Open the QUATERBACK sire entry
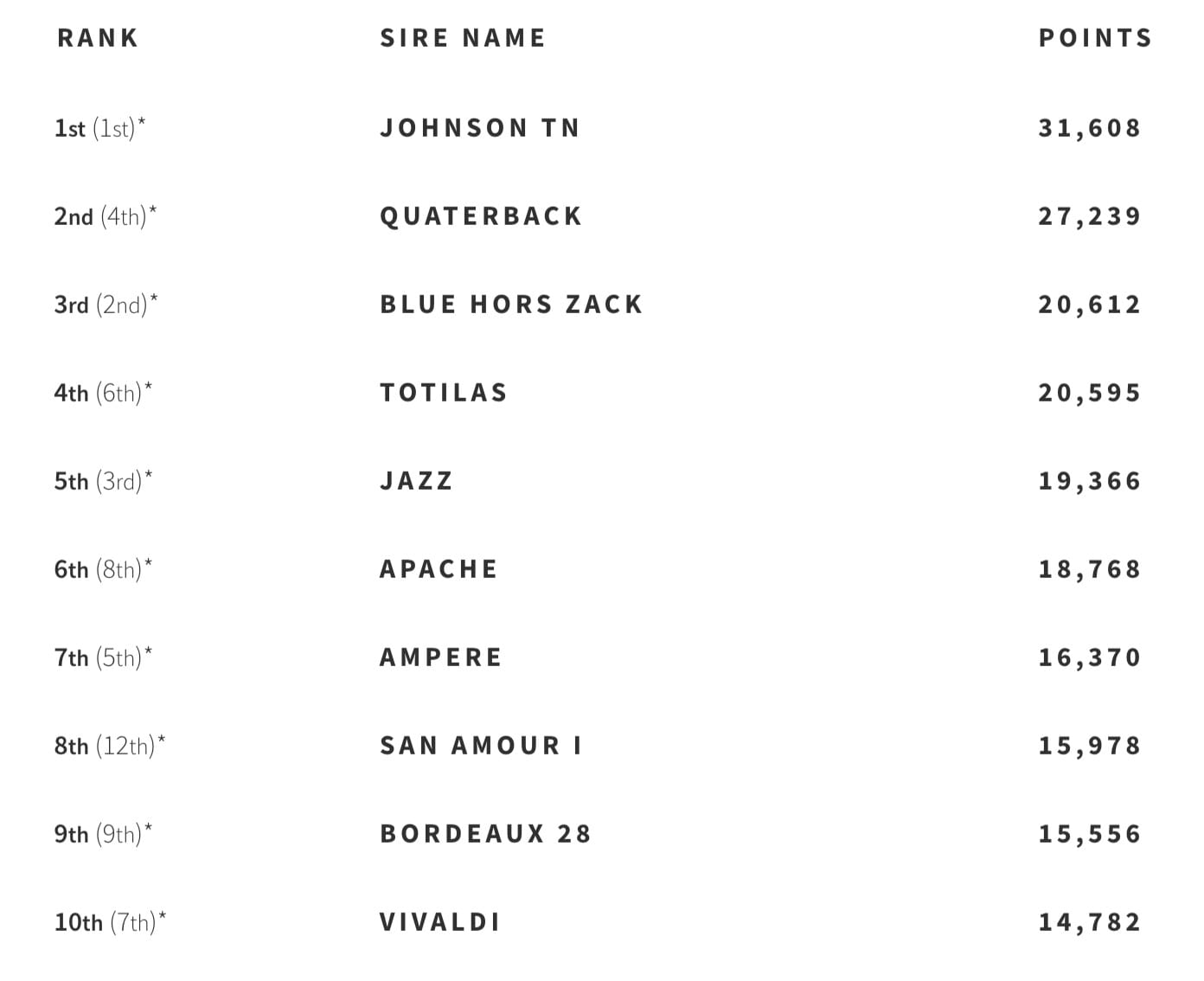The image size is (1204, 981). click(481, 216)
